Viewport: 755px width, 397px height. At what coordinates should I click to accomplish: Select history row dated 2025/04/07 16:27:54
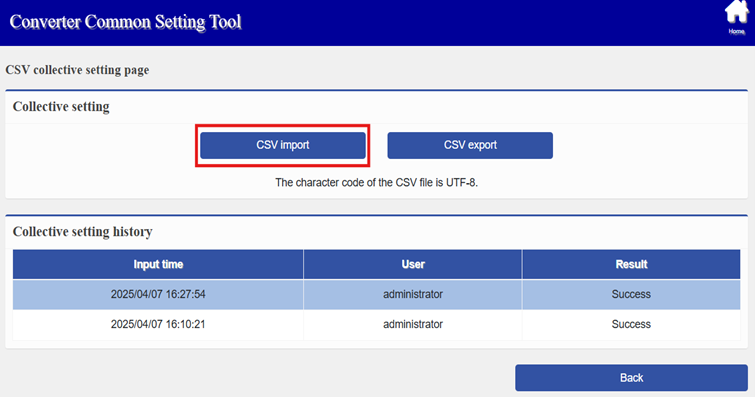377,294
